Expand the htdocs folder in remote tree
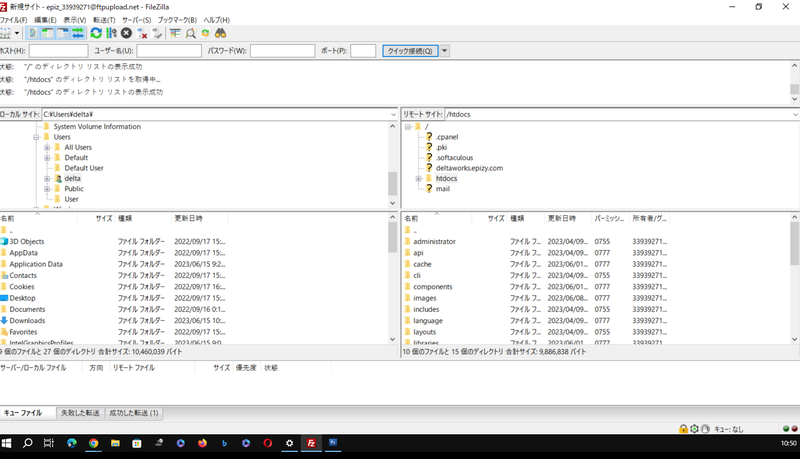Screen dimensions: 800x459 (x=418, y=179)
